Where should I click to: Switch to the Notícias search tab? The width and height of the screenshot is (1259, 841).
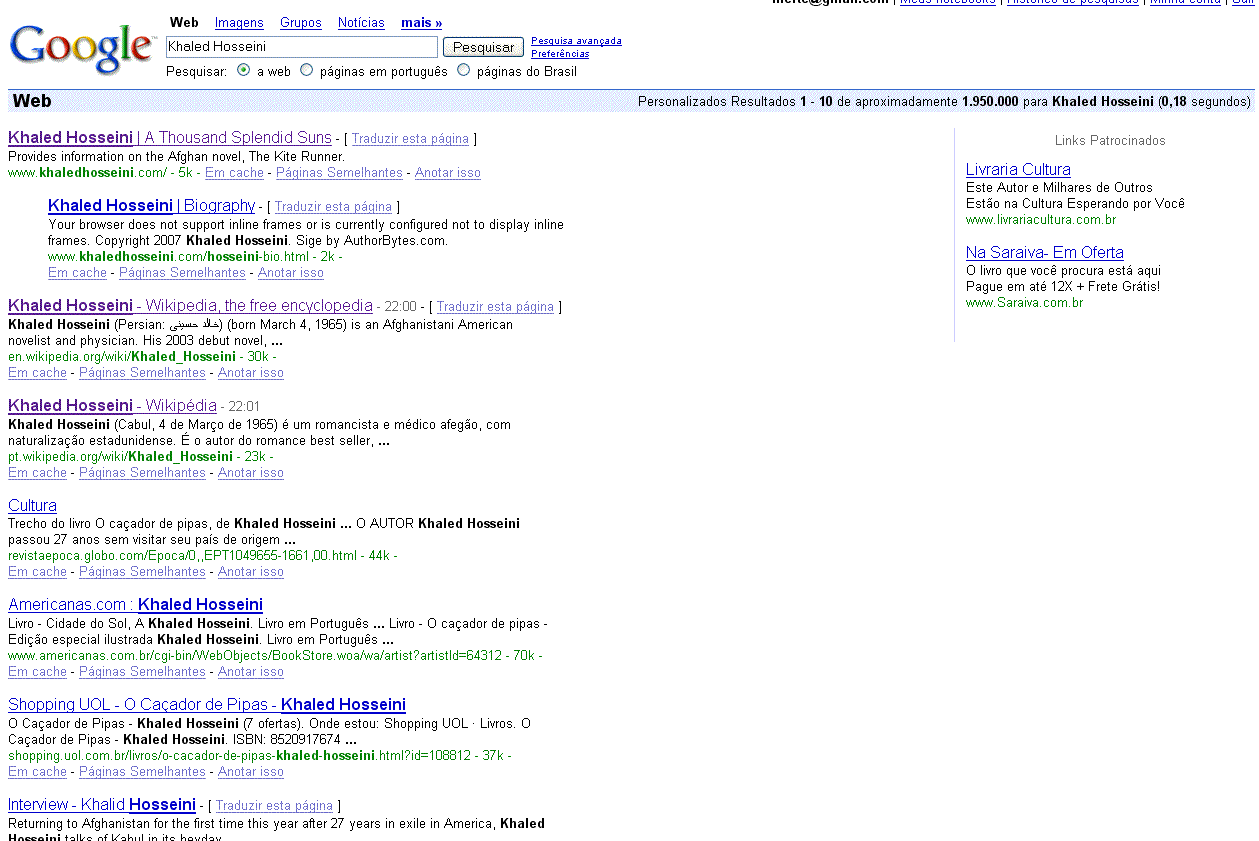tap(361, 23)
